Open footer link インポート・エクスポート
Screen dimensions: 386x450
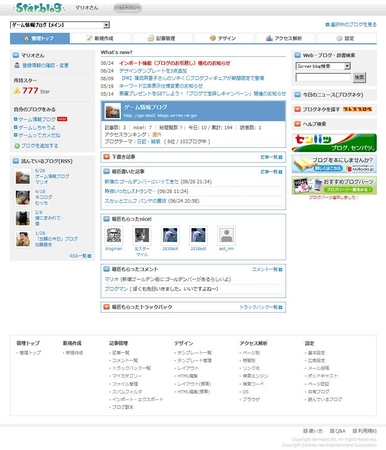point(138,399)
